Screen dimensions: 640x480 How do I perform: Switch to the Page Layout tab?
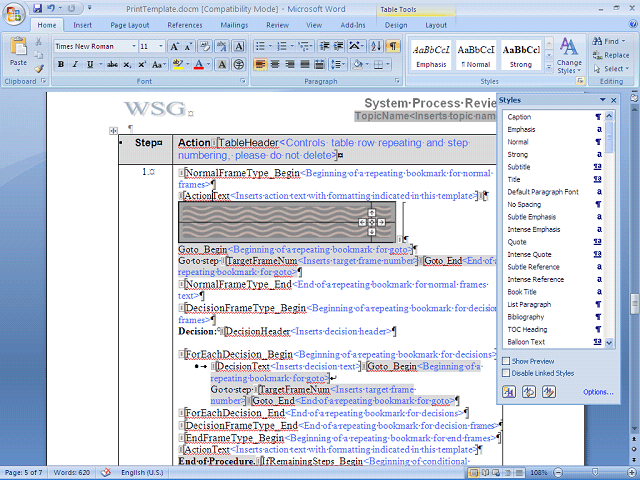[130, 25]
